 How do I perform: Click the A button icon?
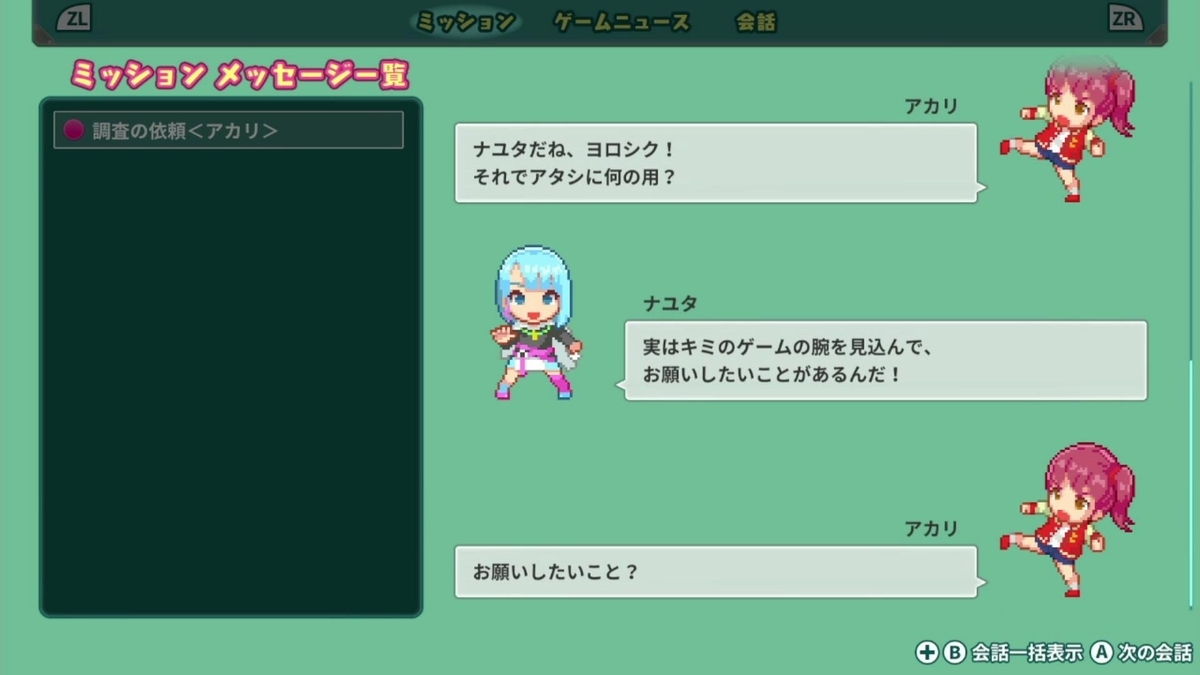[1101, 652]
